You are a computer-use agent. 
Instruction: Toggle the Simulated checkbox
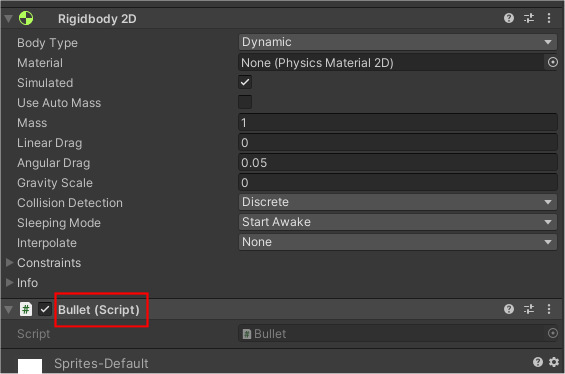(x=245, y=82)
